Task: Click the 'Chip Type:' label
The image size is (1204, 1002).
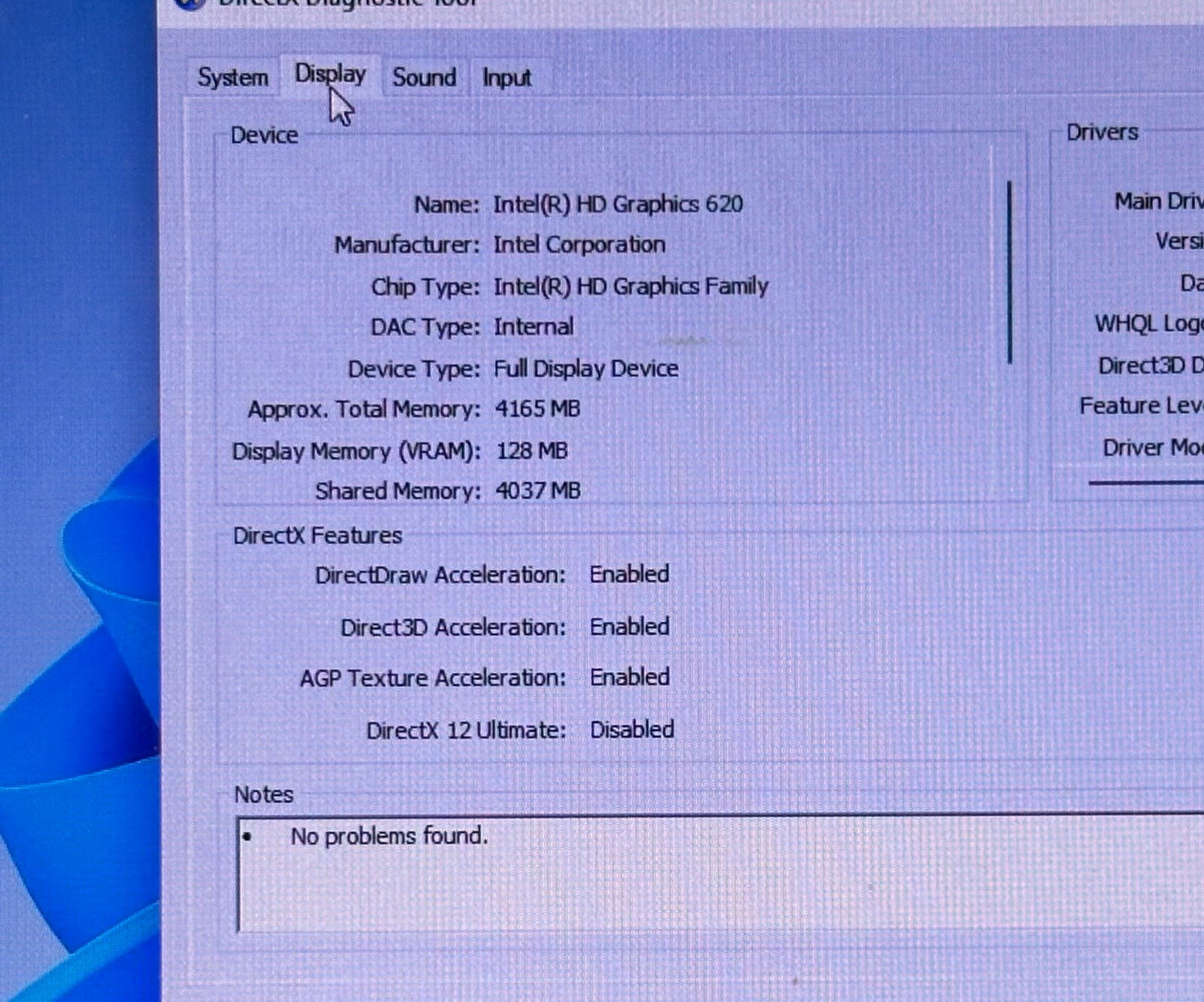Action: (424, 287)
